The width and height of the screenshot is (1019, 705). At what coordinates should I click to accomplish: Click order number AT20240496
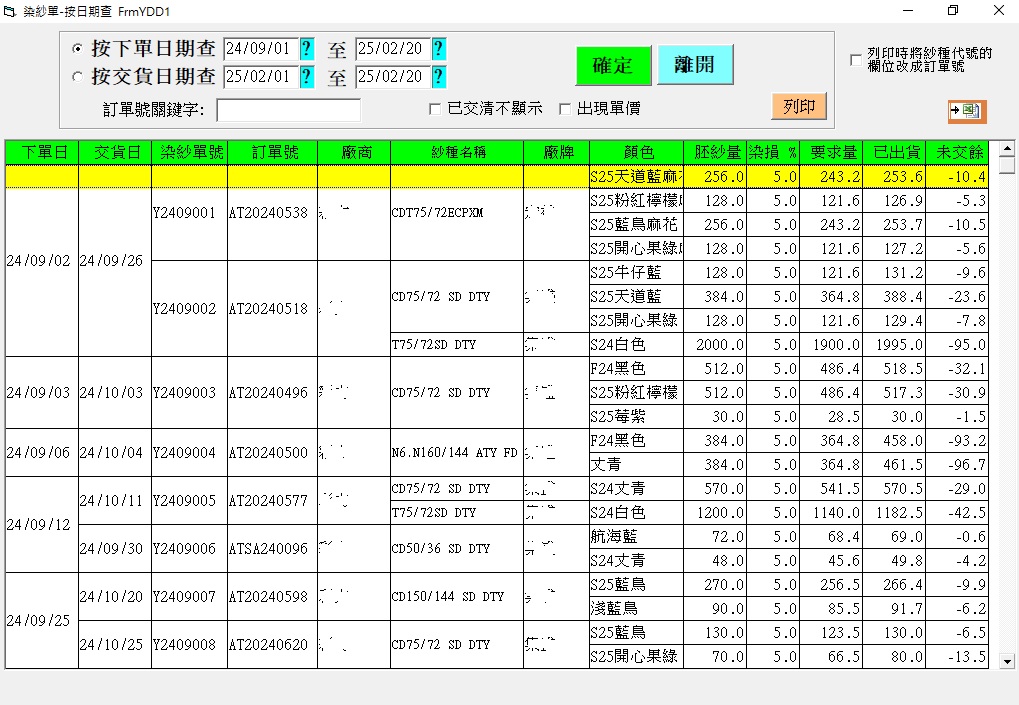[273, 392]
